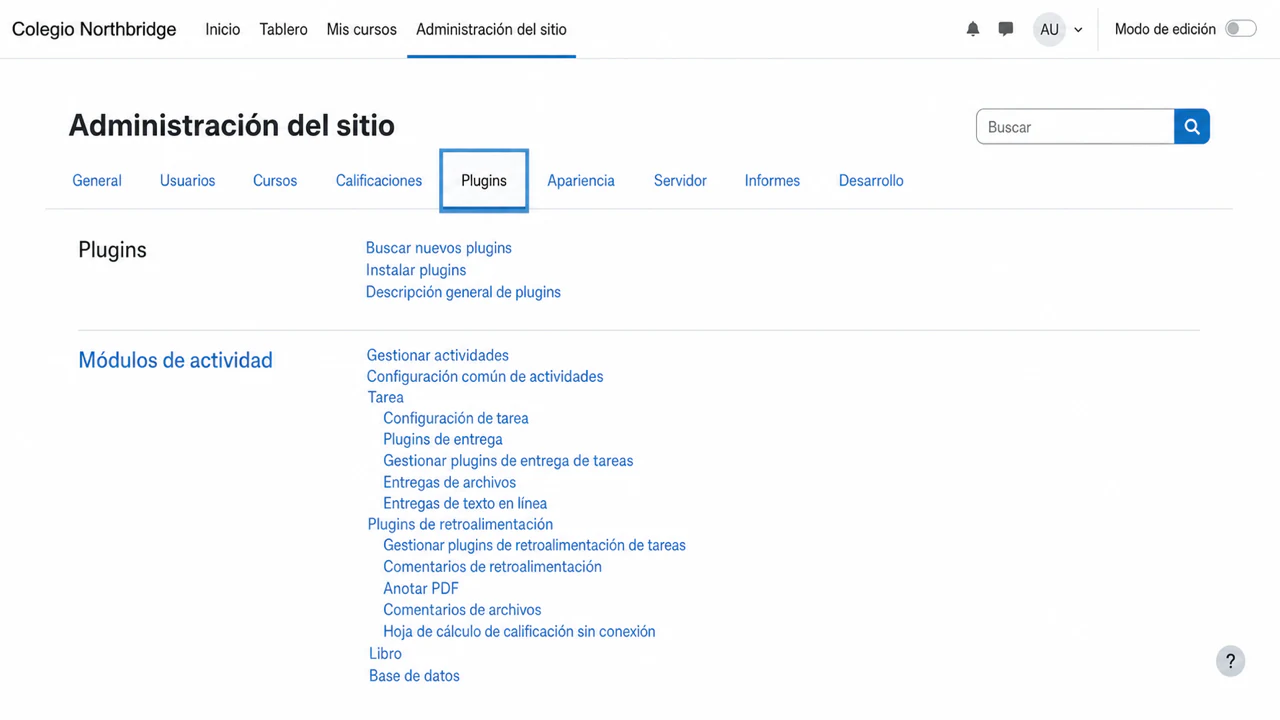The height and width of the screenshot is (720, 1280).
Task: Focus the Buscar search field
Action: (1075, 127)
